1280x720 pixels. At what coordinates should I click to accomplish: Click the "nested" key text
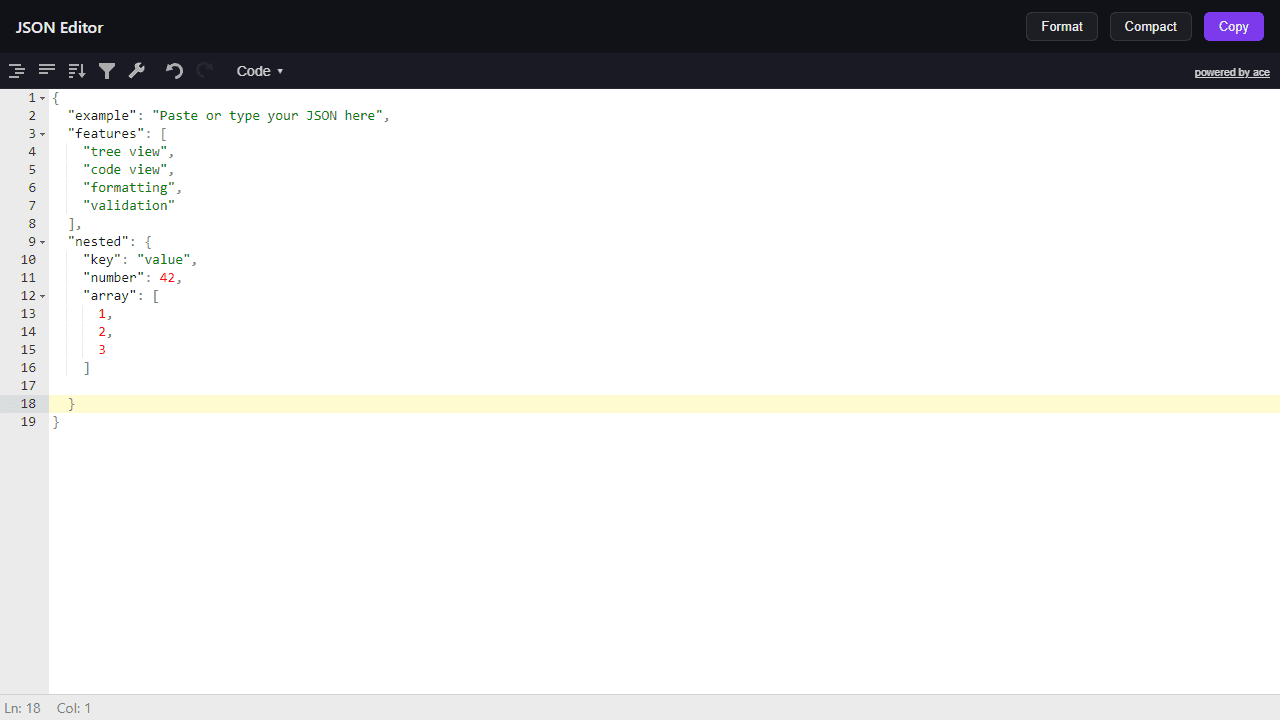98,242
